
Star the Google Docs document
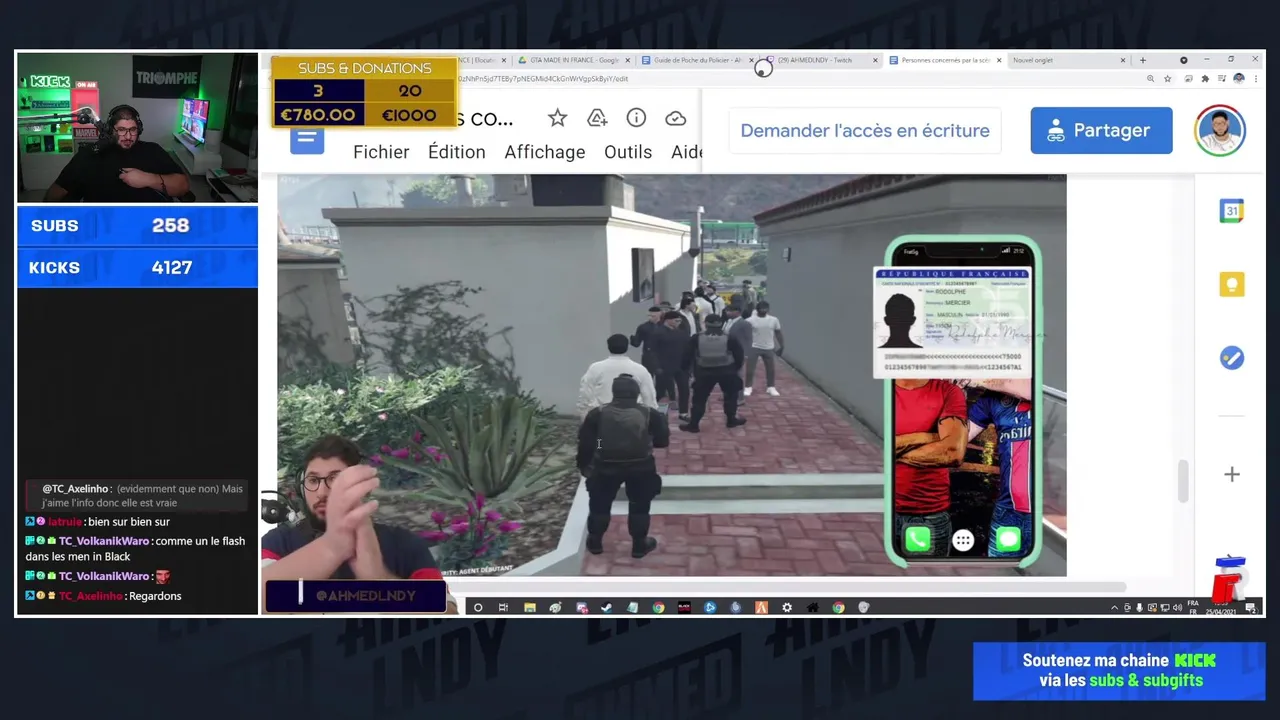[x=558, y=119]
